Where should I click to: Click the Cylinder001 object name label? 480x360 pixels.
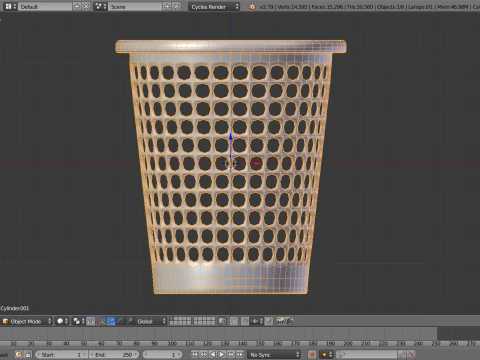[15, 308]
